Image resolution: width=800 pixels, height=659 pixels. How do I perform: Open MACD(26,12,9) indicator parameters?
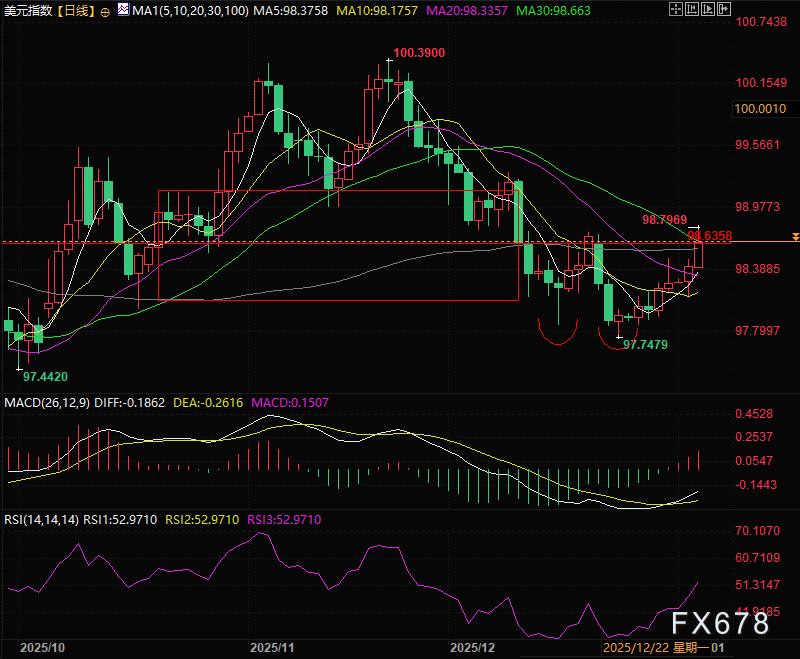click(47, 402)
